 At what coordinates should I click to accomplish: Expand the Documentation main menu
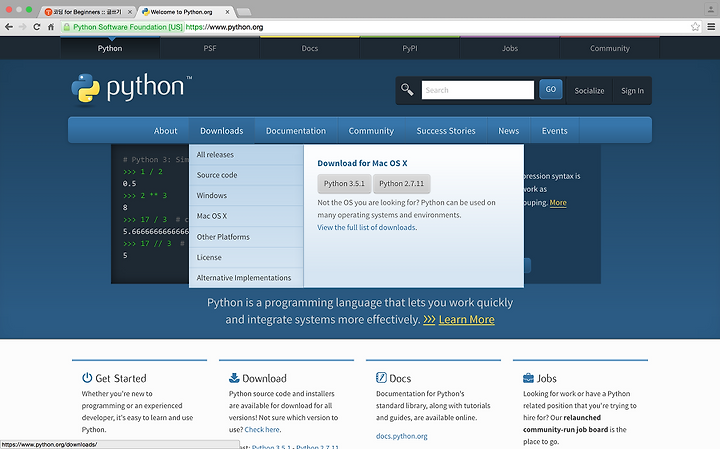coord(296,131)
